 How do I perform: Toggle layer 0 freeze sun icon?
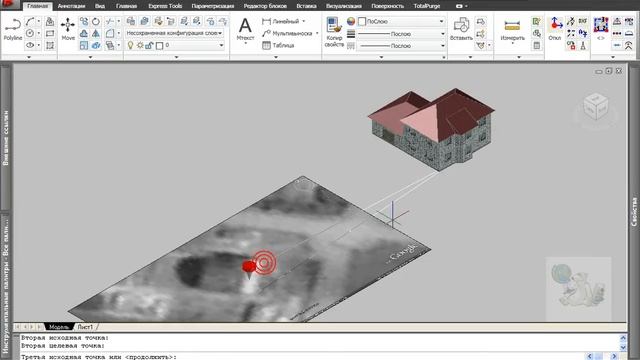(140, 45)
